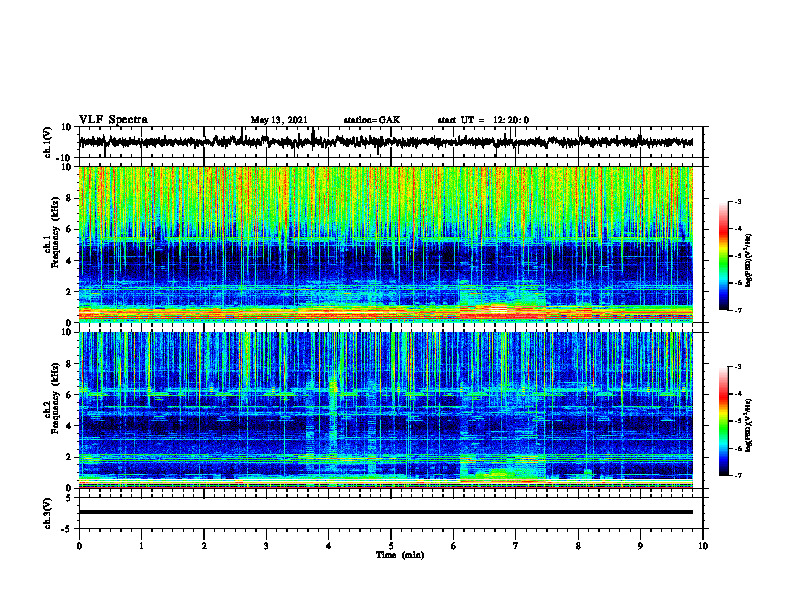
Task: Click the ch.2 spectrogram color scale bar
Action: pos(724,421)
